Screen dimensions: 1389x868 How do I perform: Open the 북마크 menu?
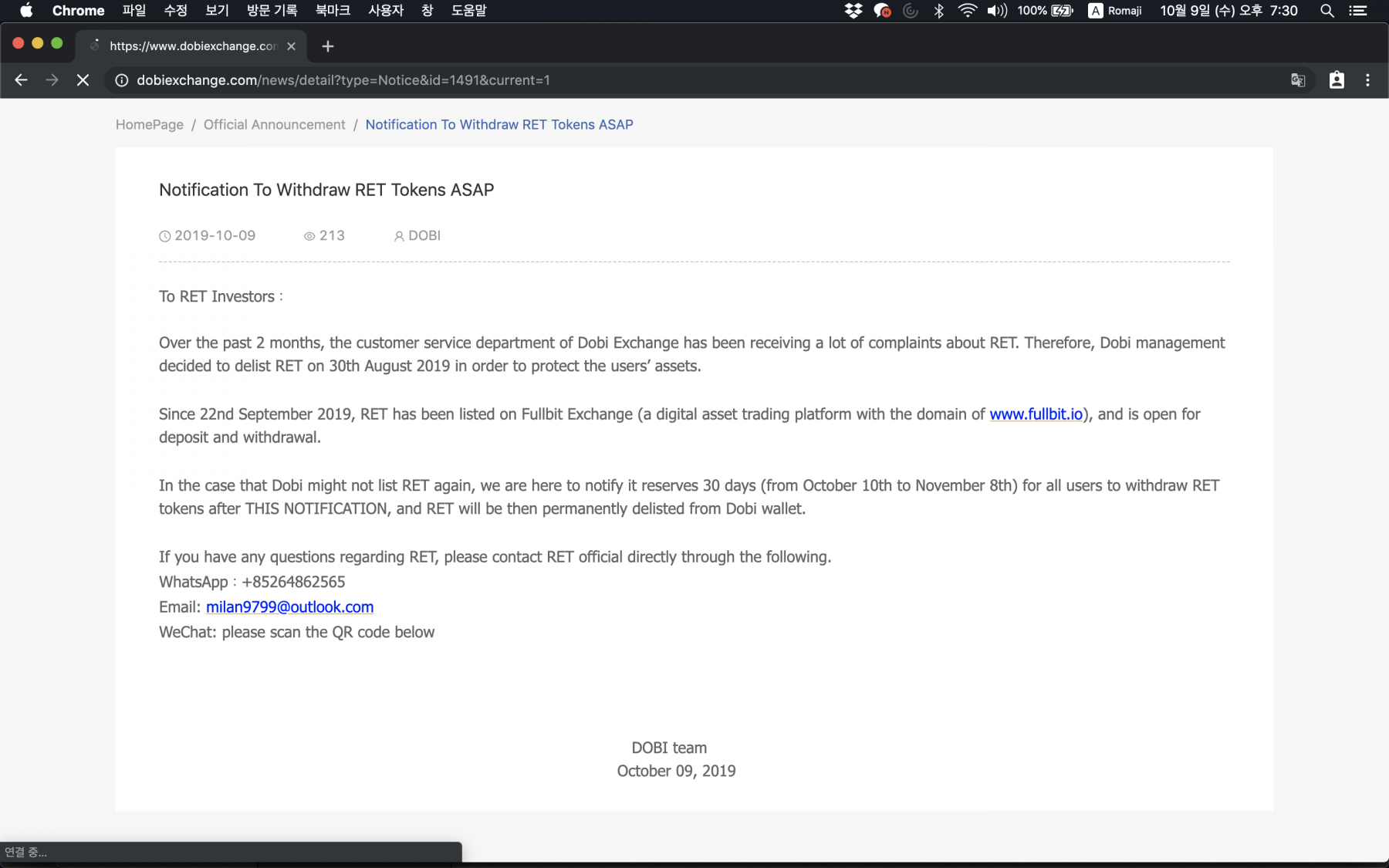(x=333, y=11)
